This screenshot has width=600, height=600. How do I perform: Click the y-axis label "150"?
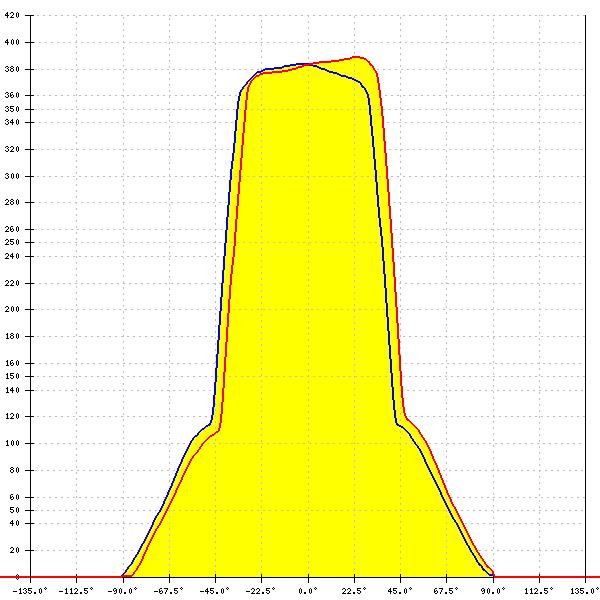(x=11, y=376)
